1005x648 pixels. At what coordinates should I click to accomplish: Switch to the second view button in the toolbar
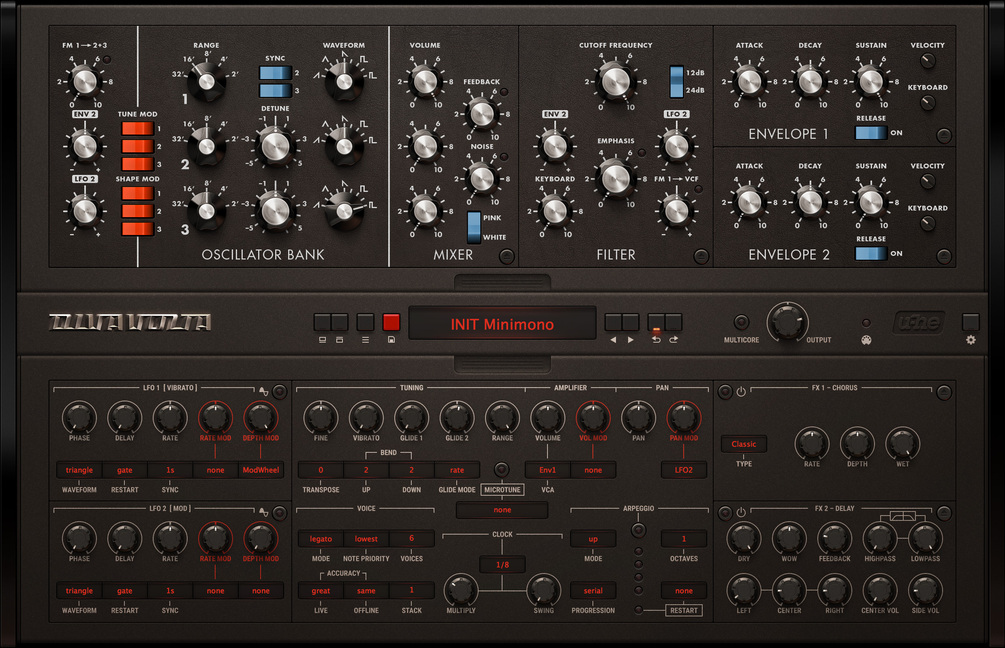[340, 322]
